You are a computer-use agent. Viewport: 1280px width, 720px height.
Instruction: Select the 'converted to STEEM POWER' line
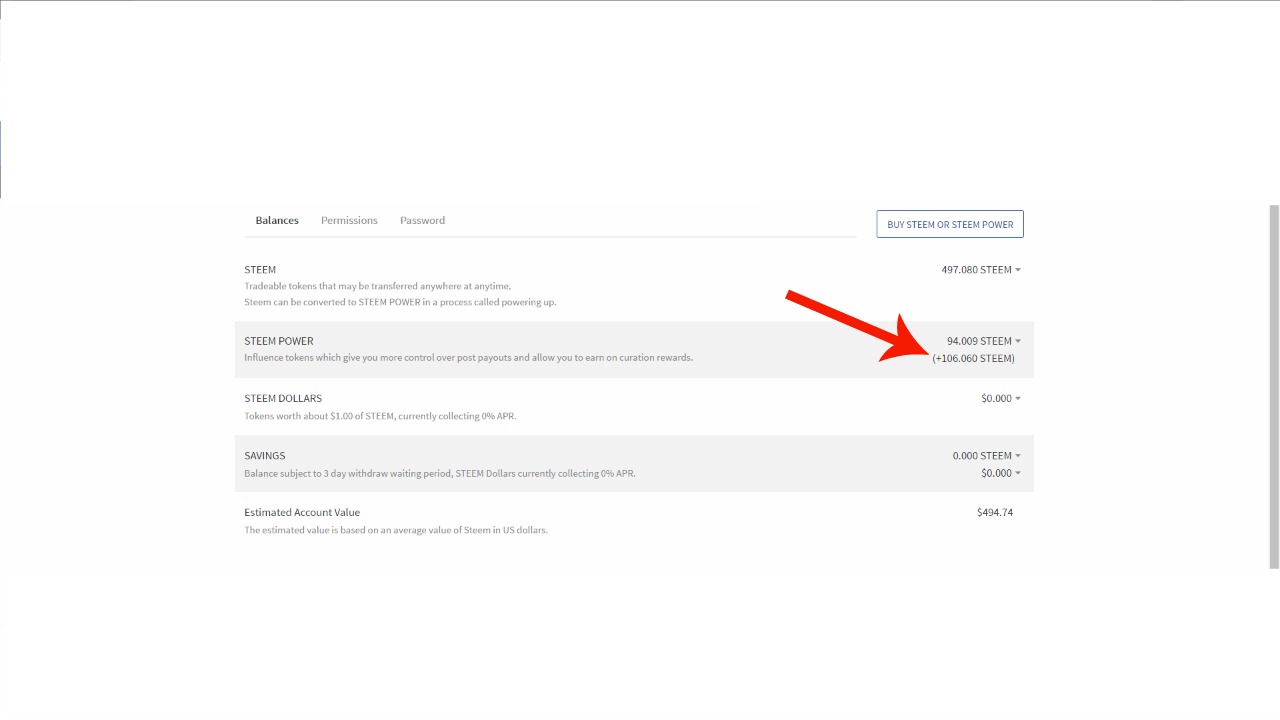(400, 302)
